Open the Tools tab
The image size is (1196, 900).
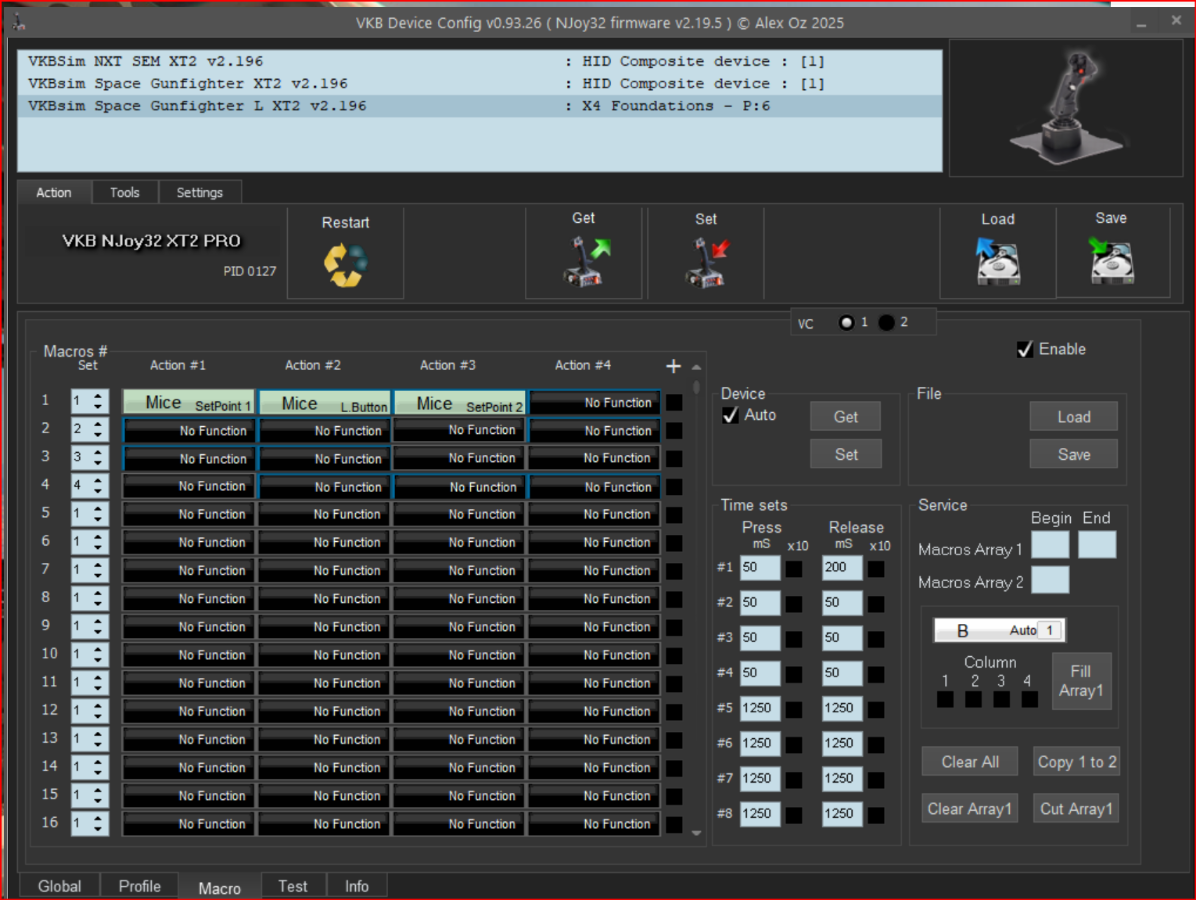[125, 192]
